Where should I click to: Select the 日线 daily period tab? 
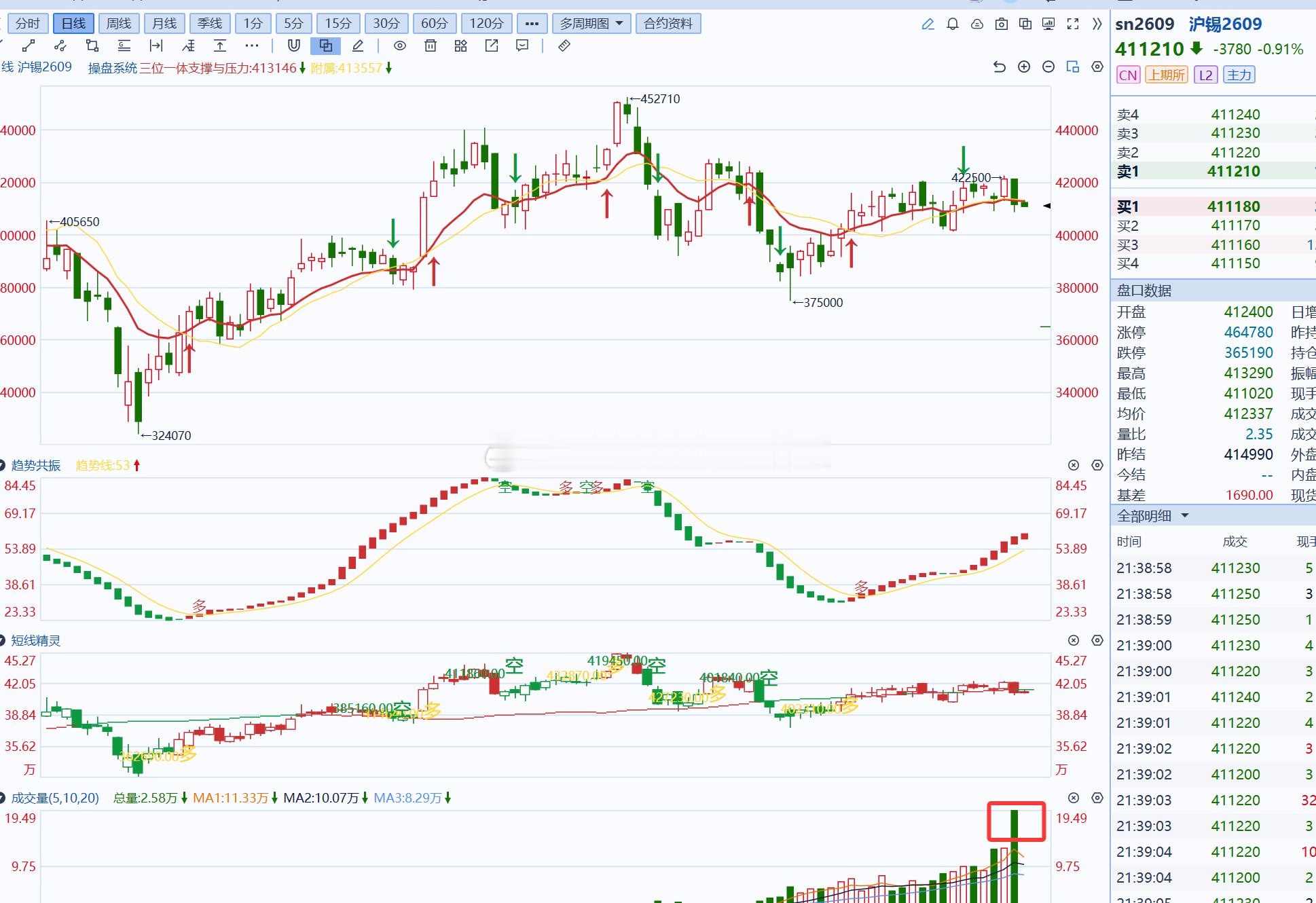pyautogui.click(x=73, y=24)
